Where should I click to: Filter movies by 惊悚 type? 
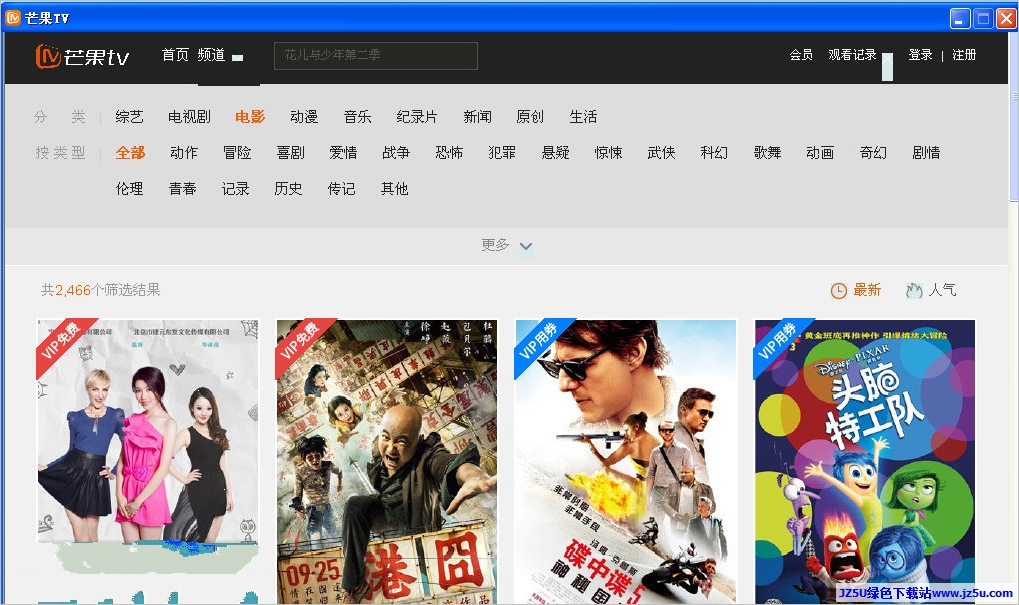tap(608, 153)
